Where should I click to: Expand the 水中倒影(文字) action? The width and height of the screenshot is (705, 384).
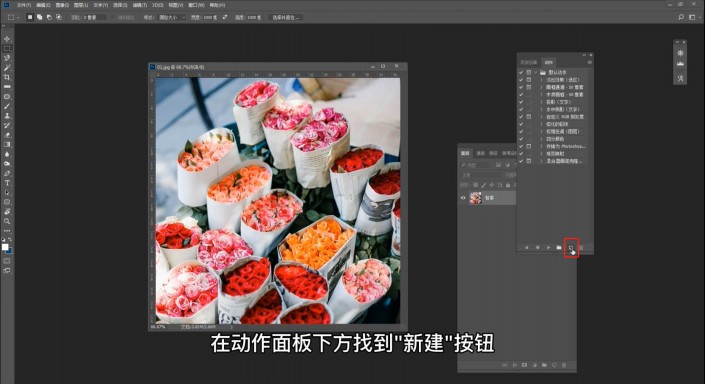(541, 109)
